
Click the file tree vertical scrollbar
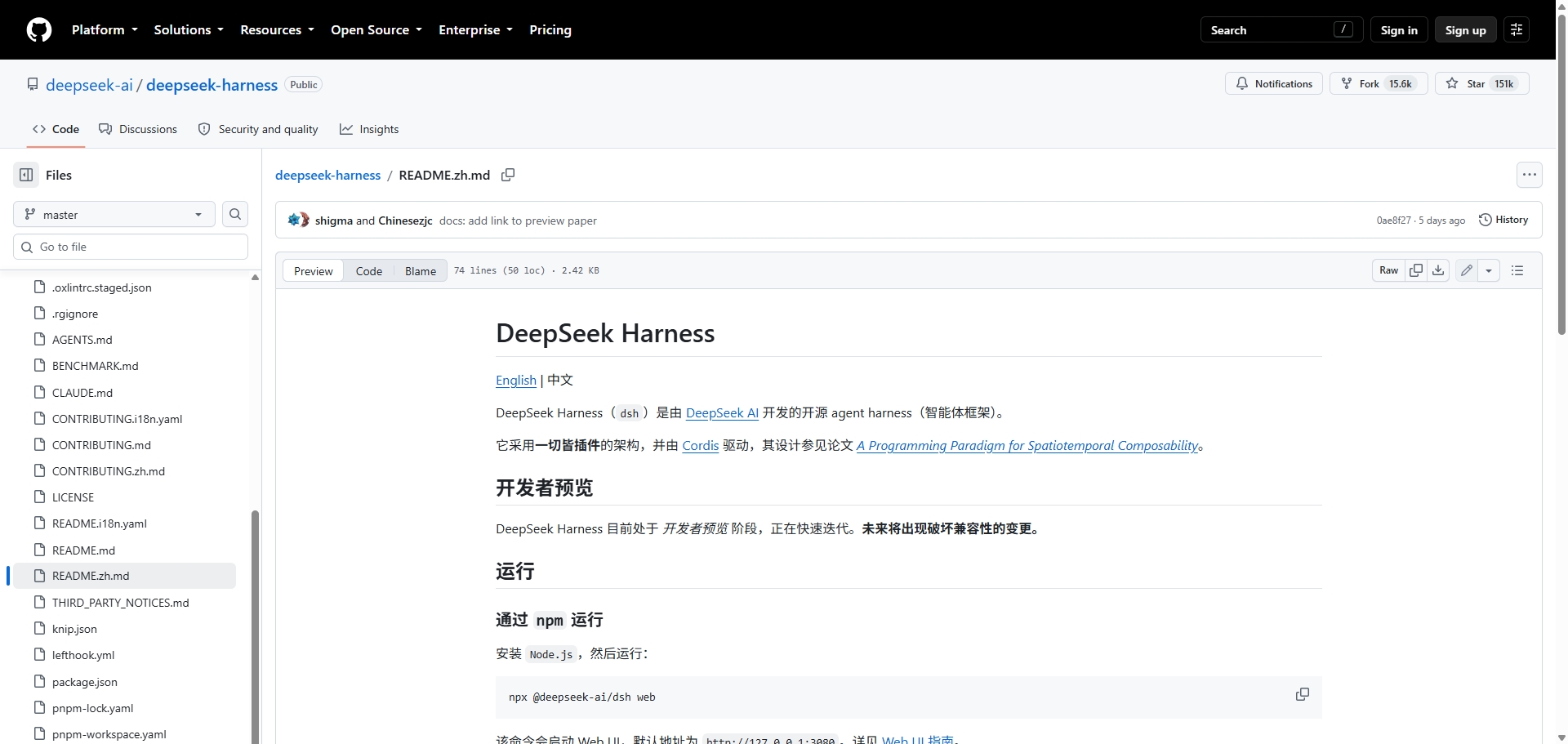point(255,627)
